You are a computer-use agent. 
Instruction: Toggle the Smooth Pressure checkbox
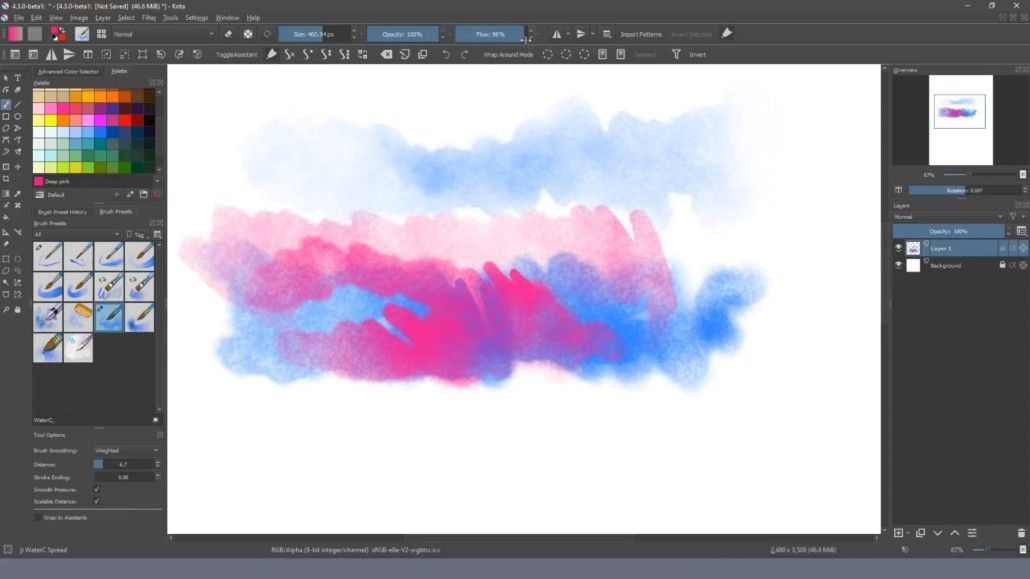pos(97,490)
